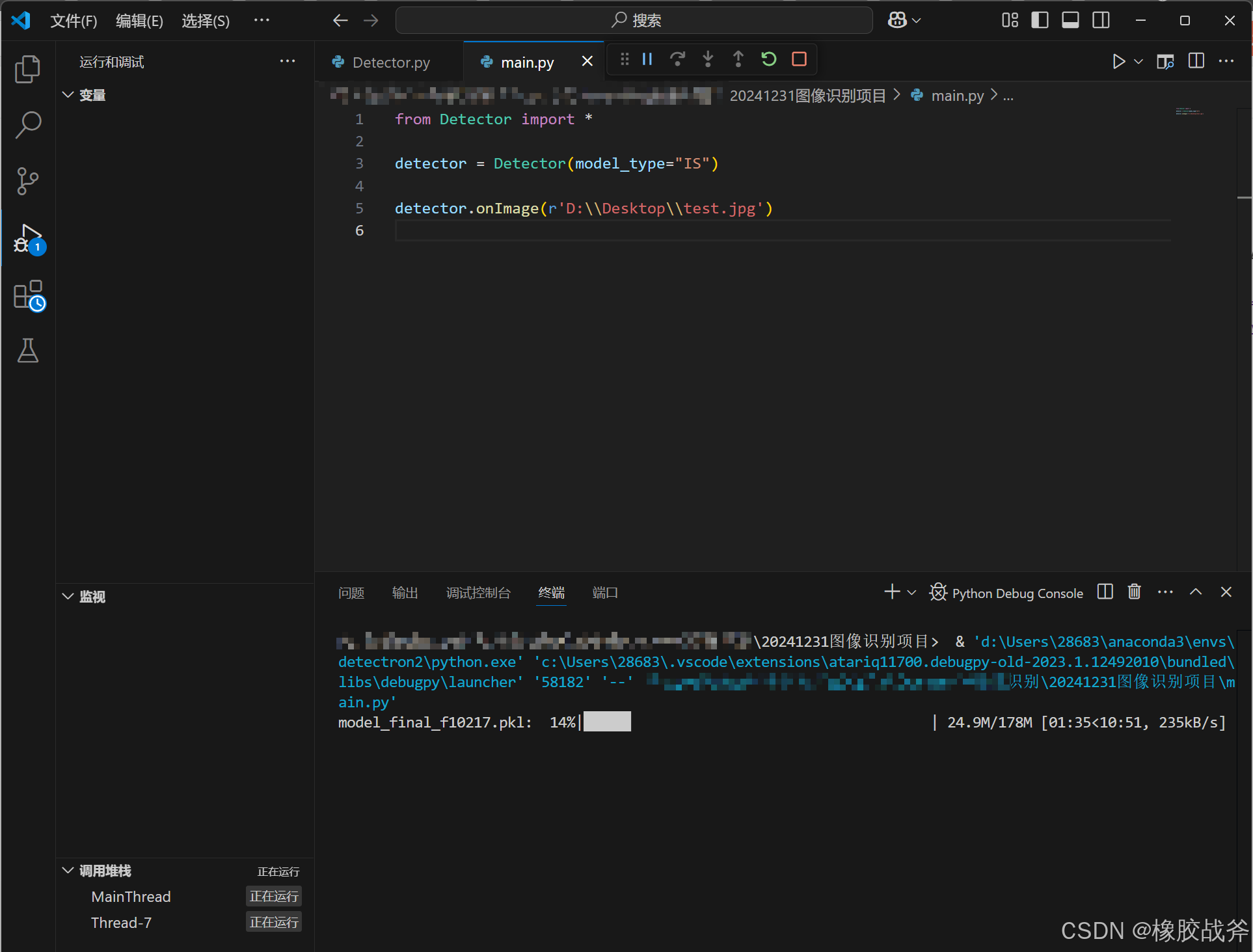Toggle secondary sidebar layout button
This screenshot has height=952, width=1253.
tap(1101, 21)
